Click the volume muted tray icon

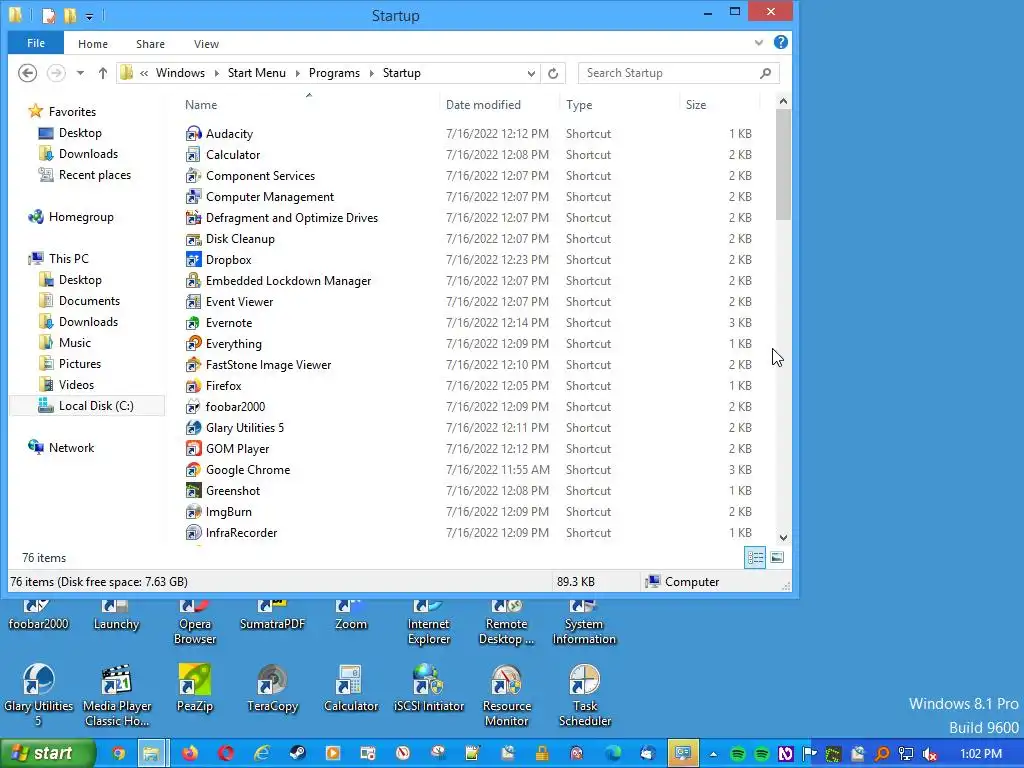(930, 754)
